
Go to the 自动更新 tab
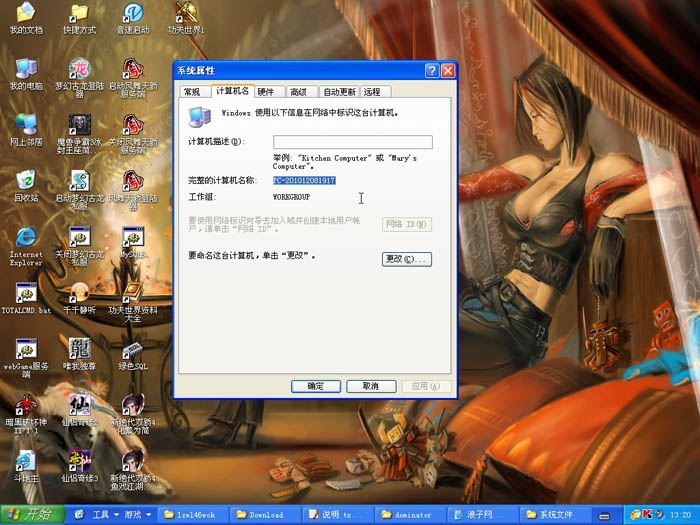339,92
